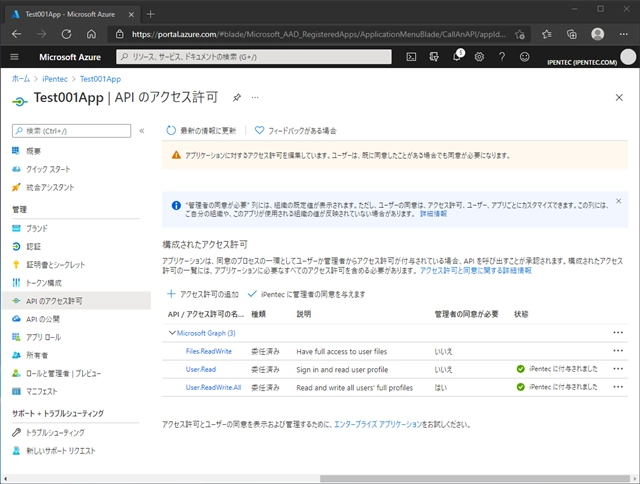Screen dimensions: 640x484
Task: Refresh the browser page
Action: pyautogui.click(x=66, y=34)
